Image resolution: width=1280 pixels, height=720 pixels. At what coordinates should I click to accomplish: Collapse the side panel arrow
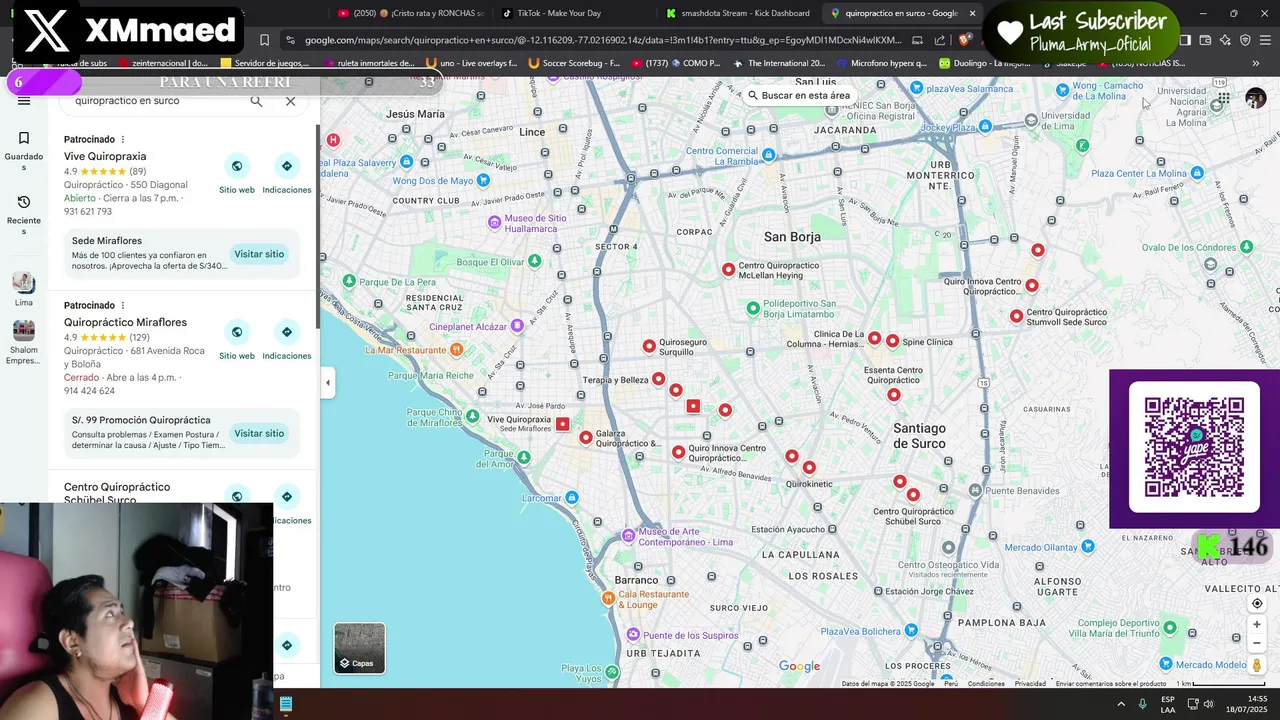pos(328,382)
